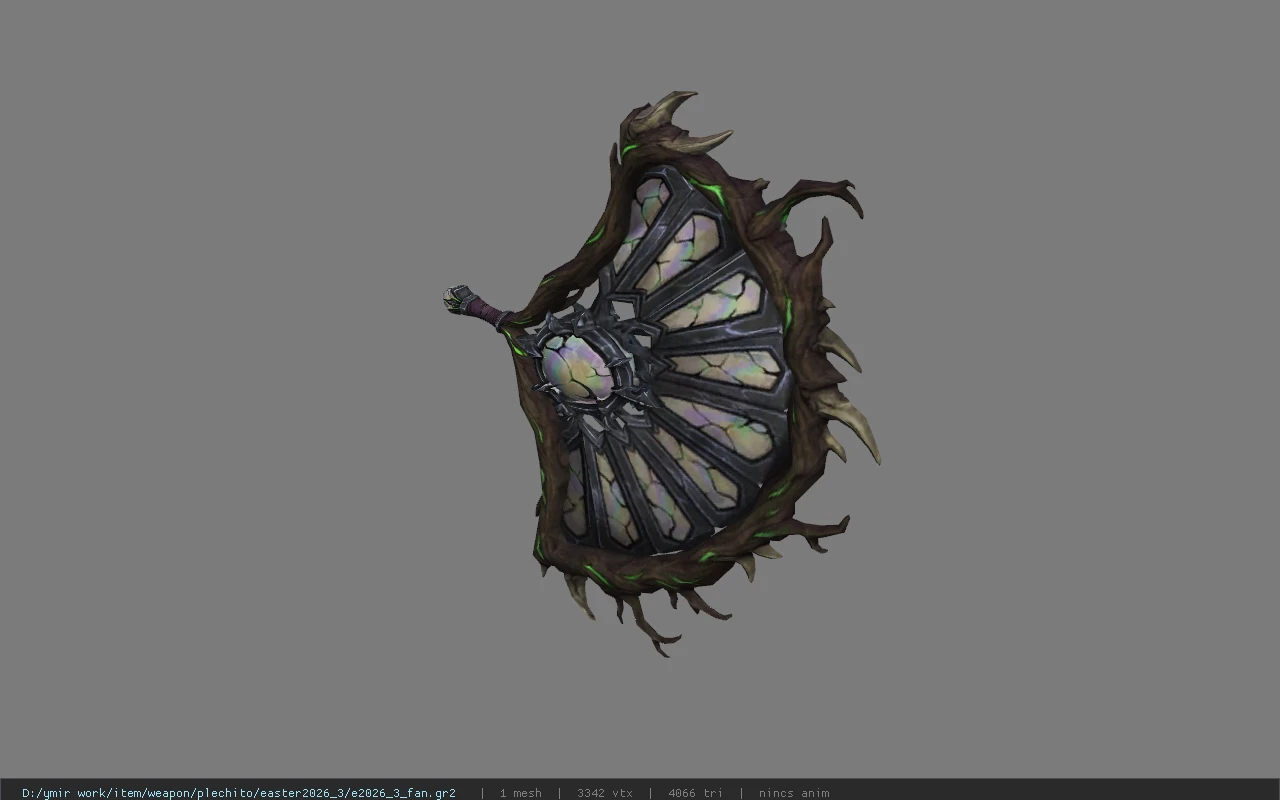Click the '1 mesh' status bar entry
Screen dimensions: 1280x800
tap(521, 793)
